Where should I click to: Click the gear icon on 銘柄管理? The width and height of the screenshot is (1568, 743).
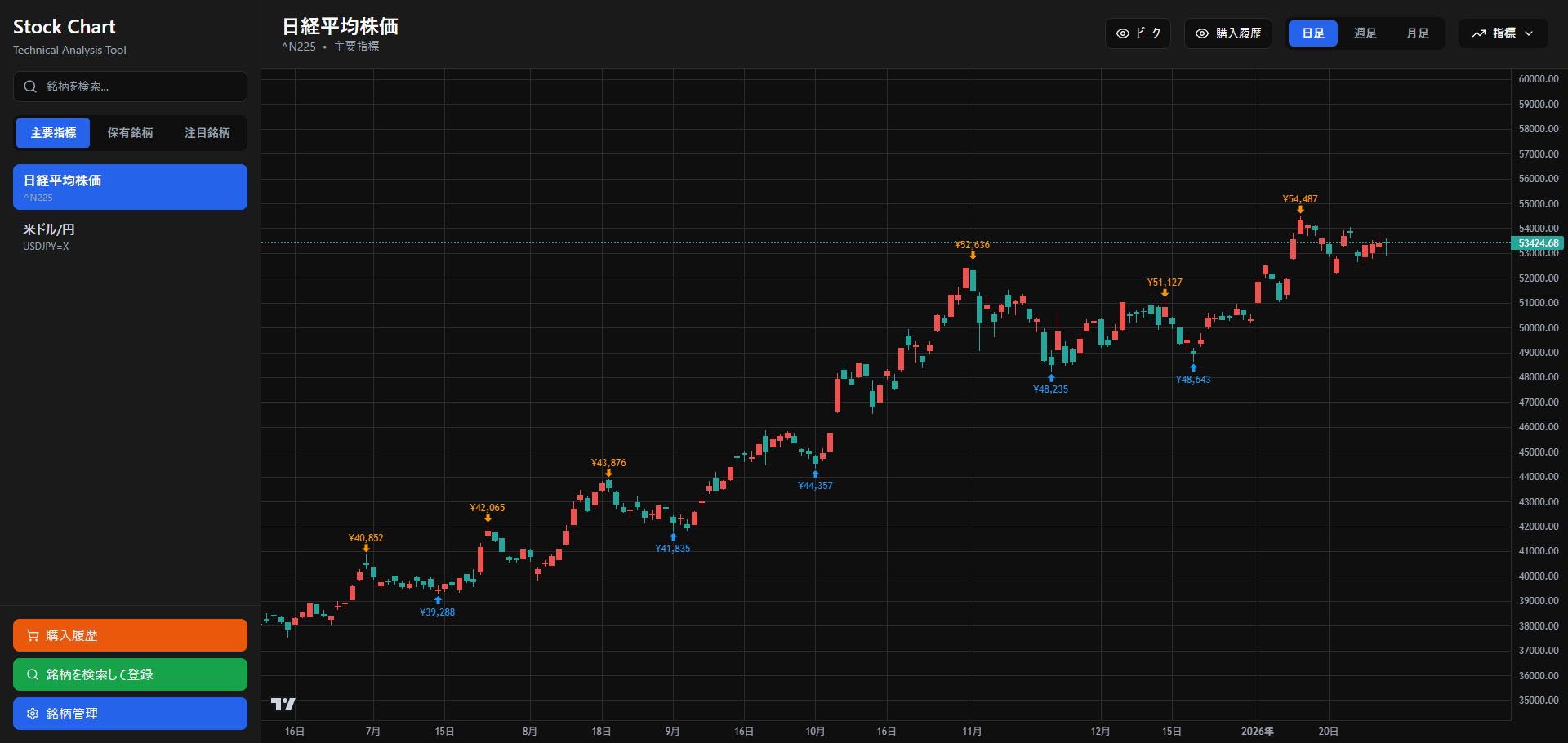pyautogui.click(x=33, y=714)
